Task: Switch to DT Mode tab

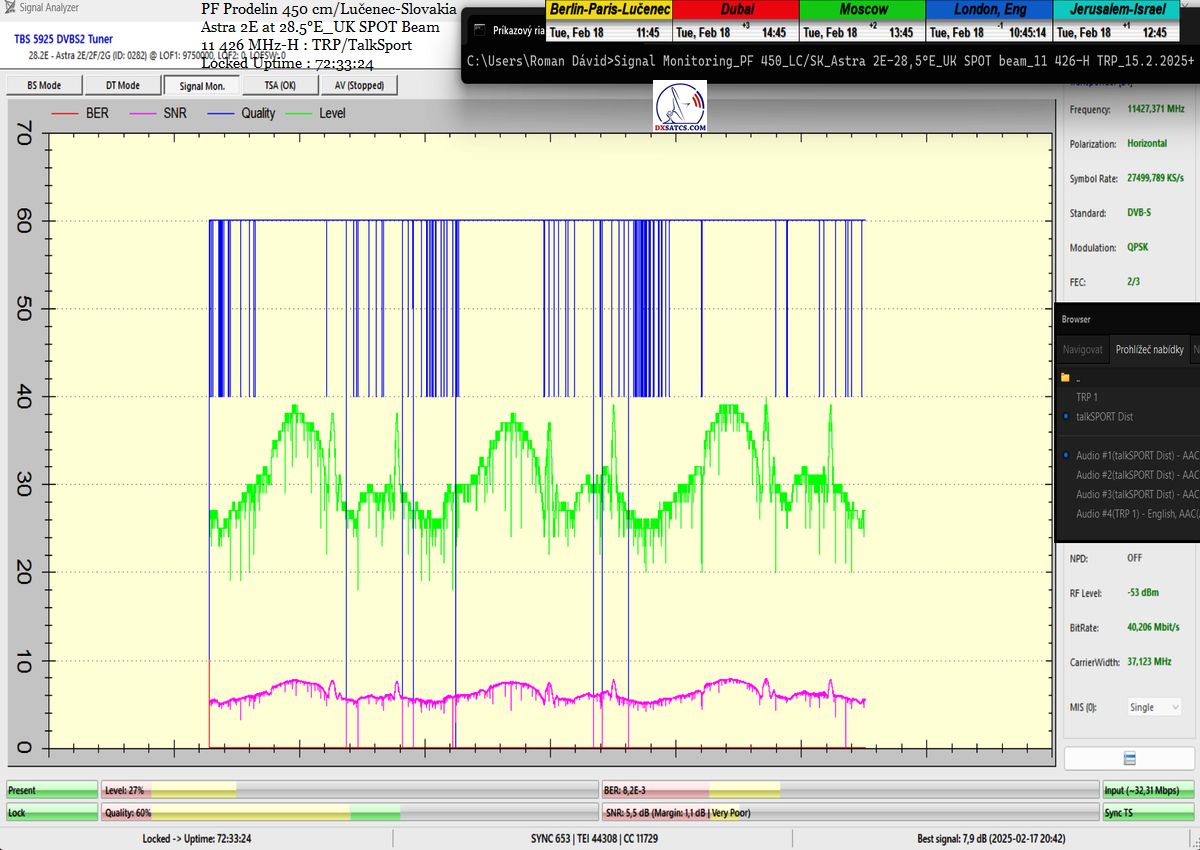Action: (122, 86)
